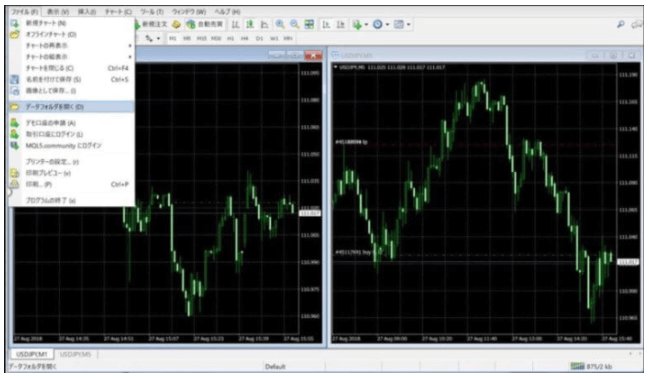Select the line chart icon
Viewport: 649px width, 378px height.
pyautogui.click(x=264, y=24)
